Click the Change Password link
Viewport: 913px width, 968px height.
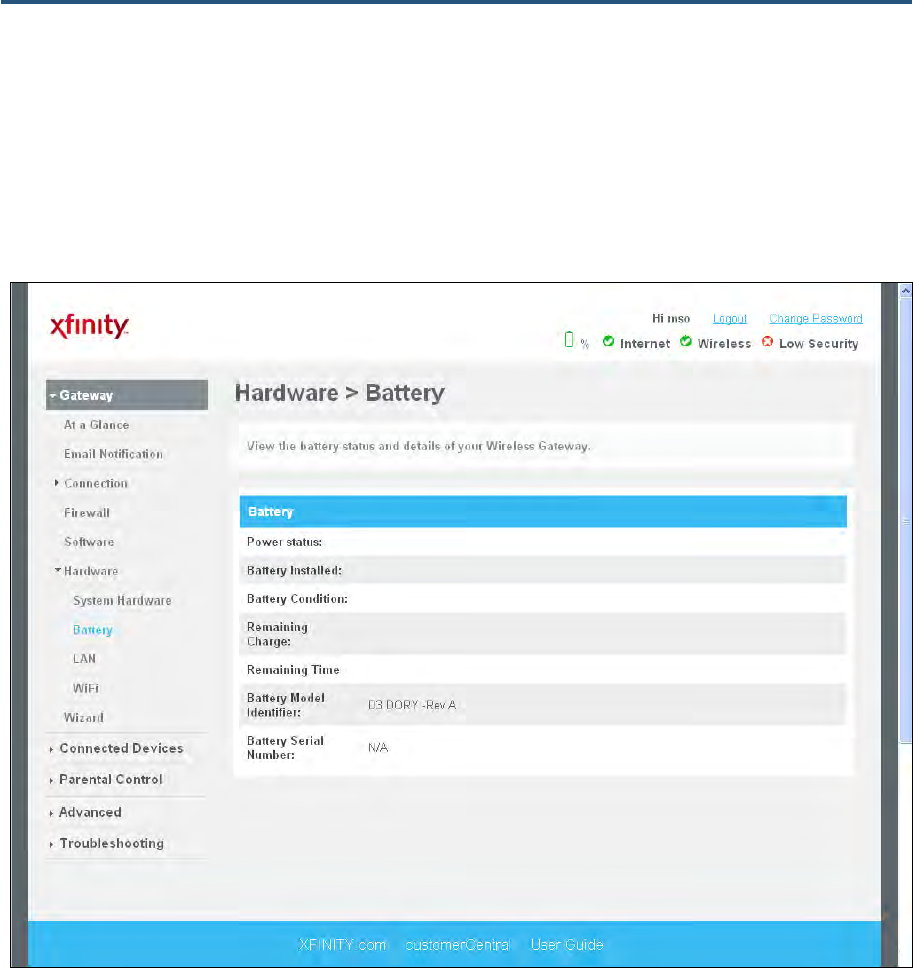(815, 319)
